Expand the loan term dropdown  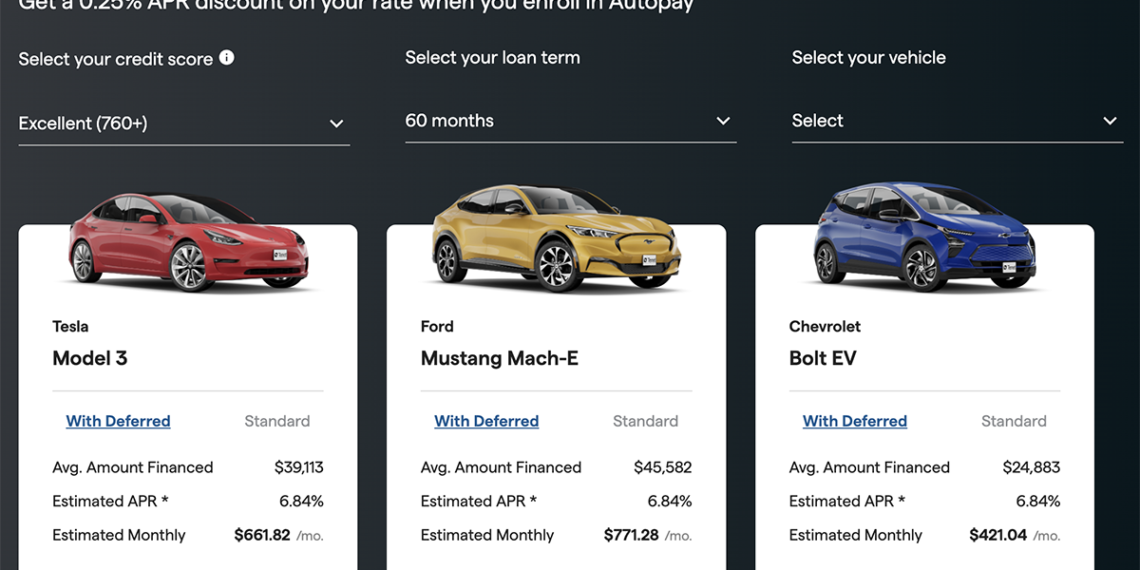click(570, 121)
